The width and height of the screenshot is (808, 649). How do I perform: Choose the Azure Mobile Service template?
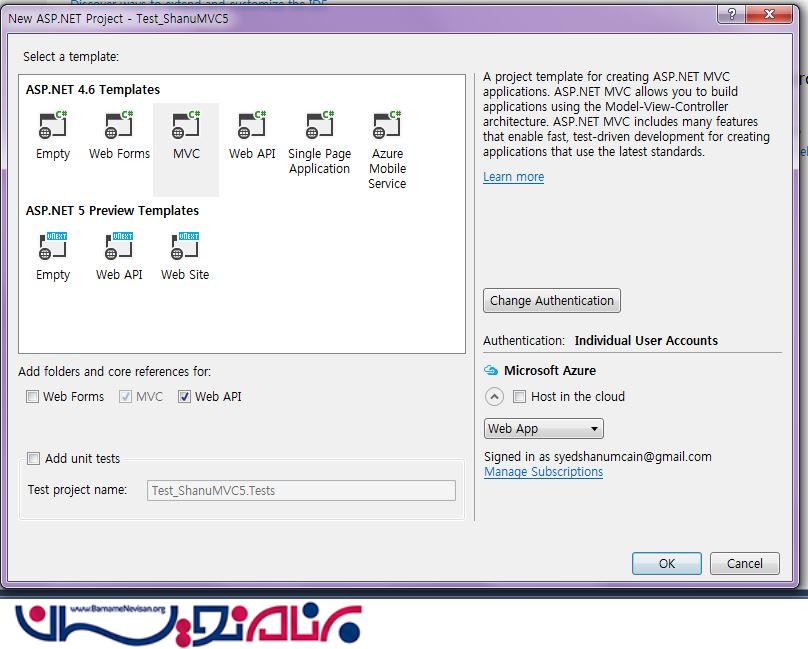coord(387,128)
